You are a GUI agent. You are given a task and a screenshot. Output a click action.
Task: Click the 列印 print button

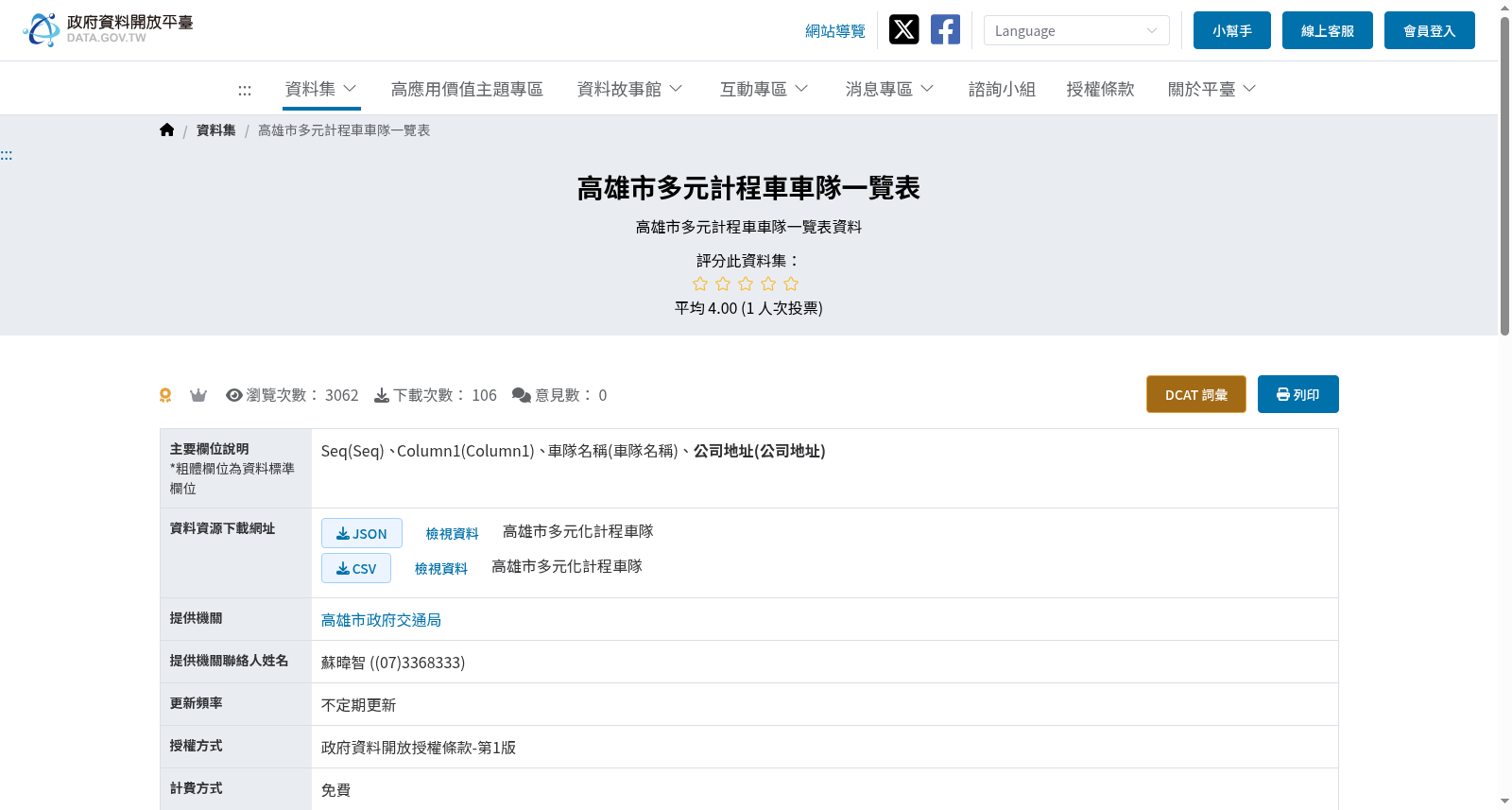1298,394
